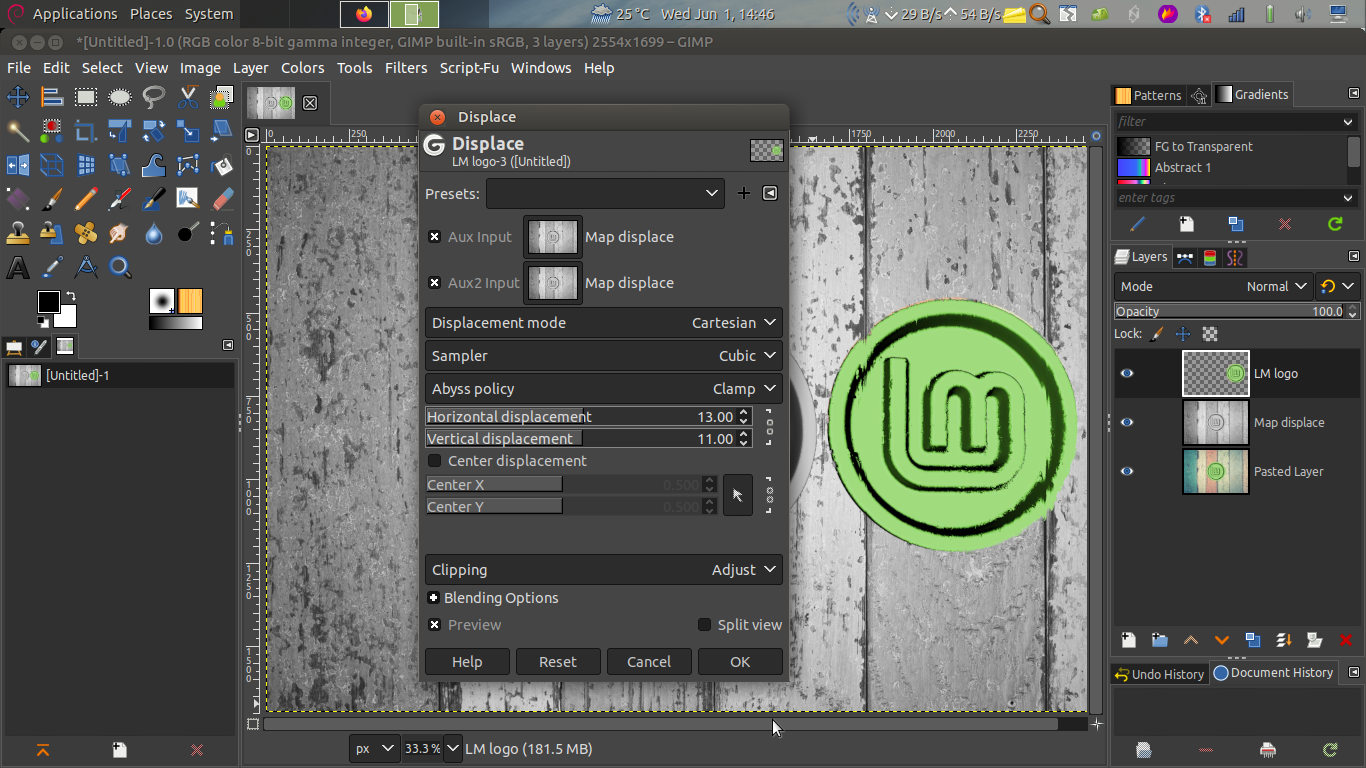
Task: Click the red delete layer icon
Action: tap(1346, 640)
